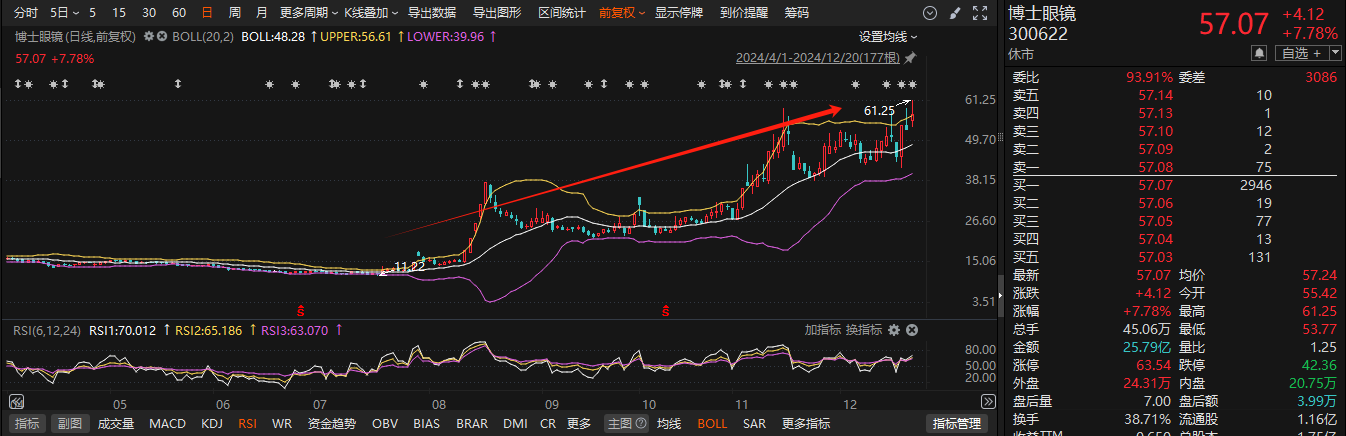The height and width of the screenshot is (436, 1346).
Task: Open BOLL indicator settings gear
Action: pyautogui.click(x=149, y=36)
